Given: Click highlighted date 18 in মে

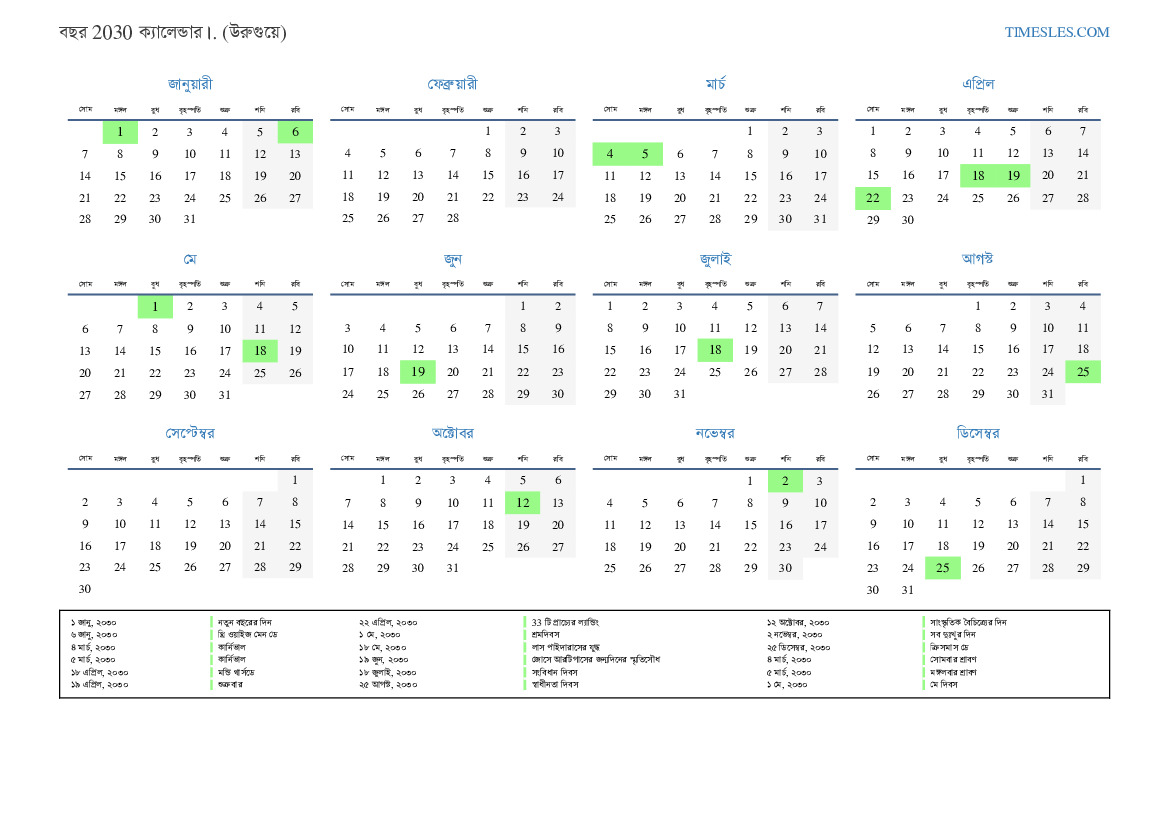Looking at the screenshot, I should click(x=260, y=350).
